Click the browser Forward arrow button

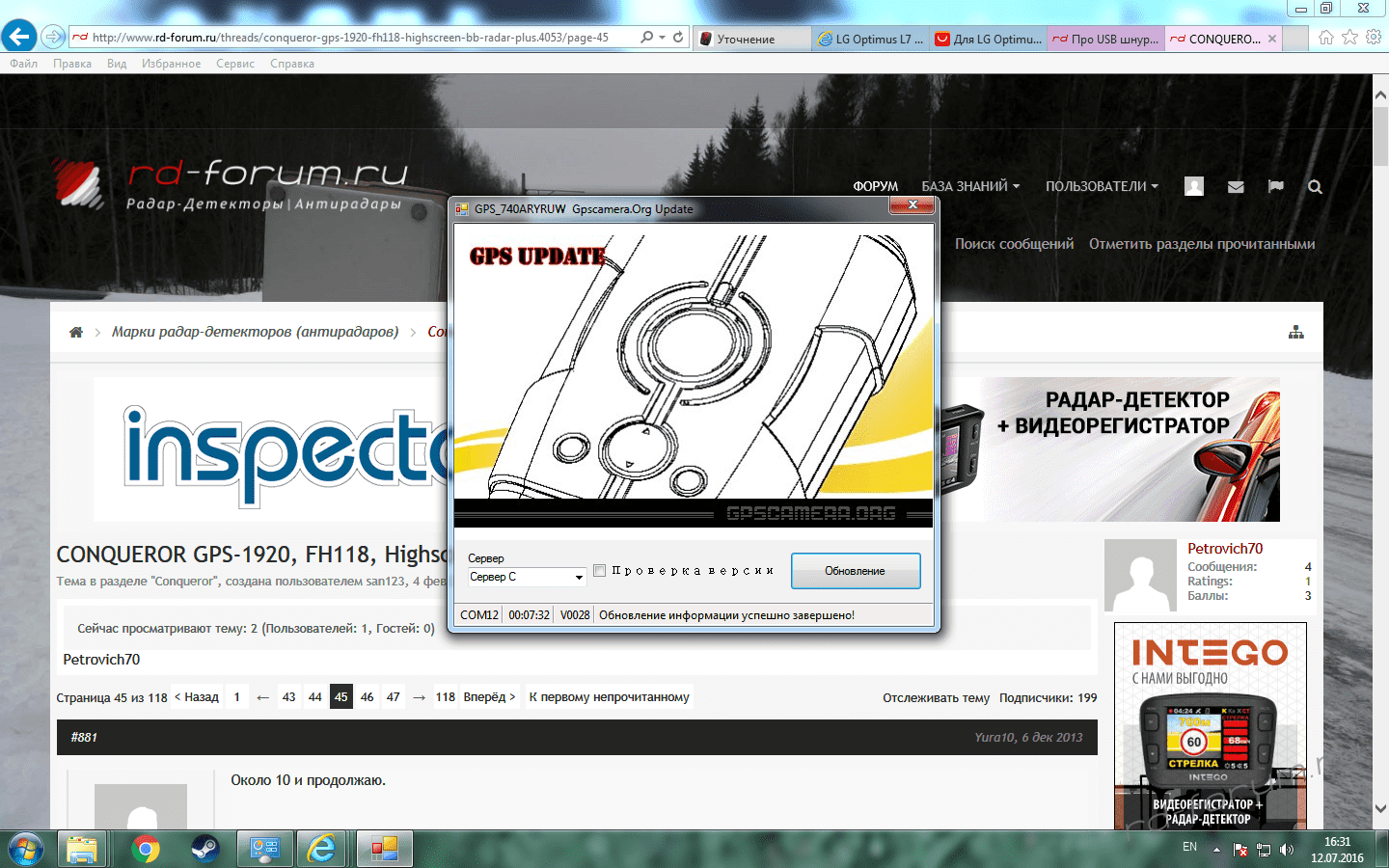tap(53, 37)
